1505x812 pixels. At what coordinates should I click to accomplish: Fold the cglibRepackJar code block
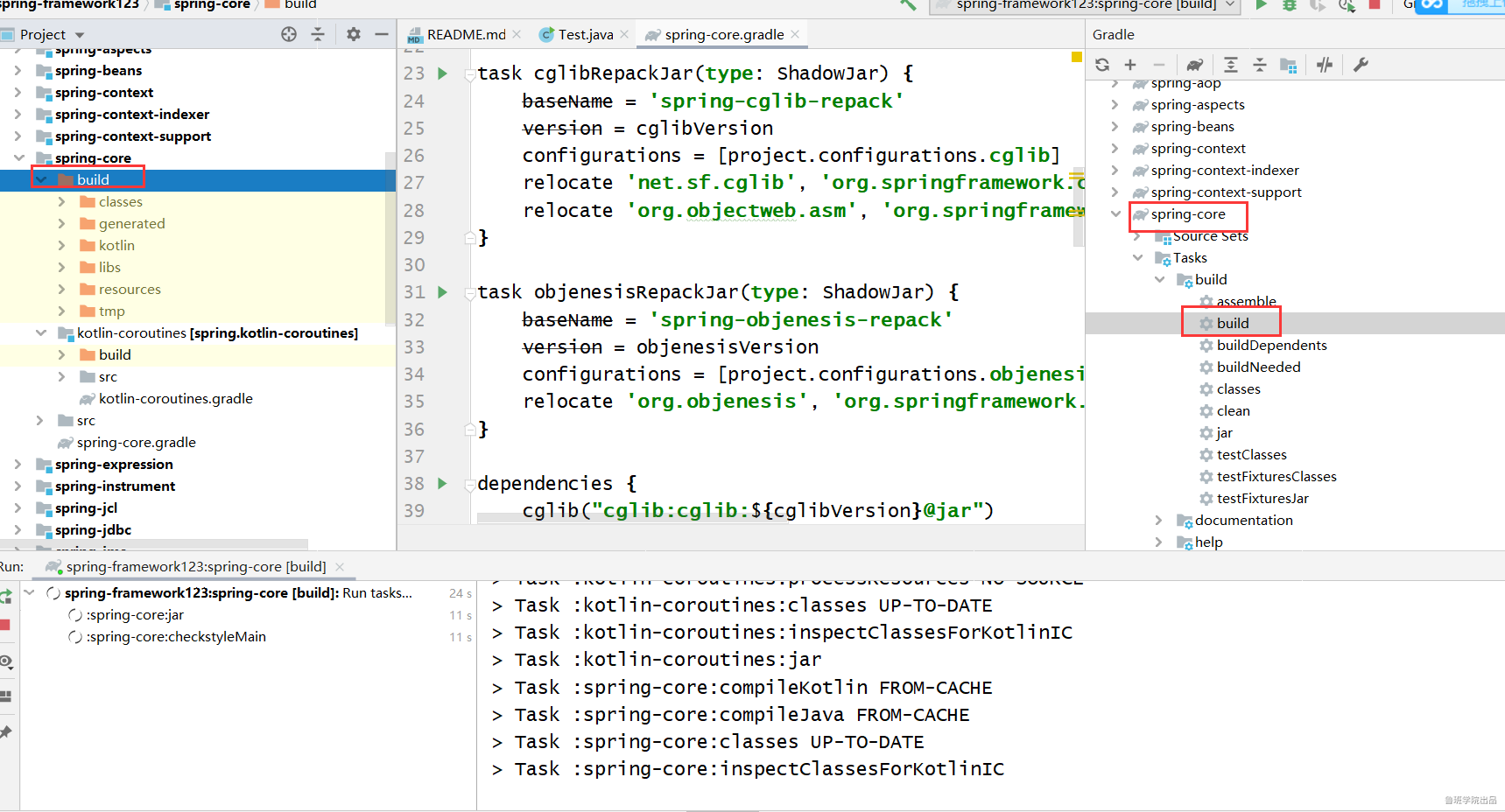470,73
